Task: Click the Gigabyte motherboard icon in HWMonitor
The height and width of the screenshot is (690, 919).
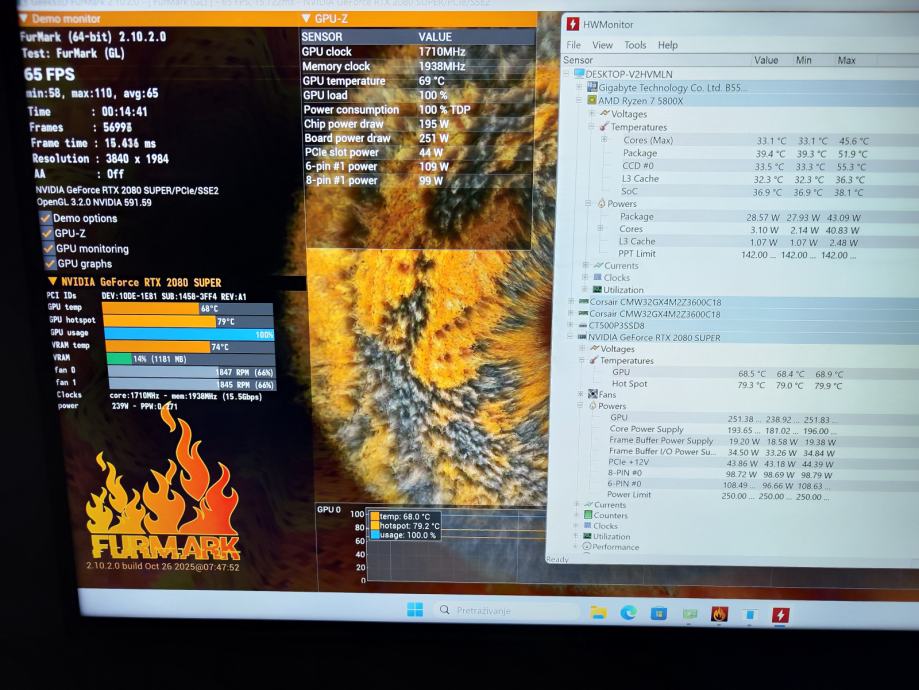Action: coord(592,87)
